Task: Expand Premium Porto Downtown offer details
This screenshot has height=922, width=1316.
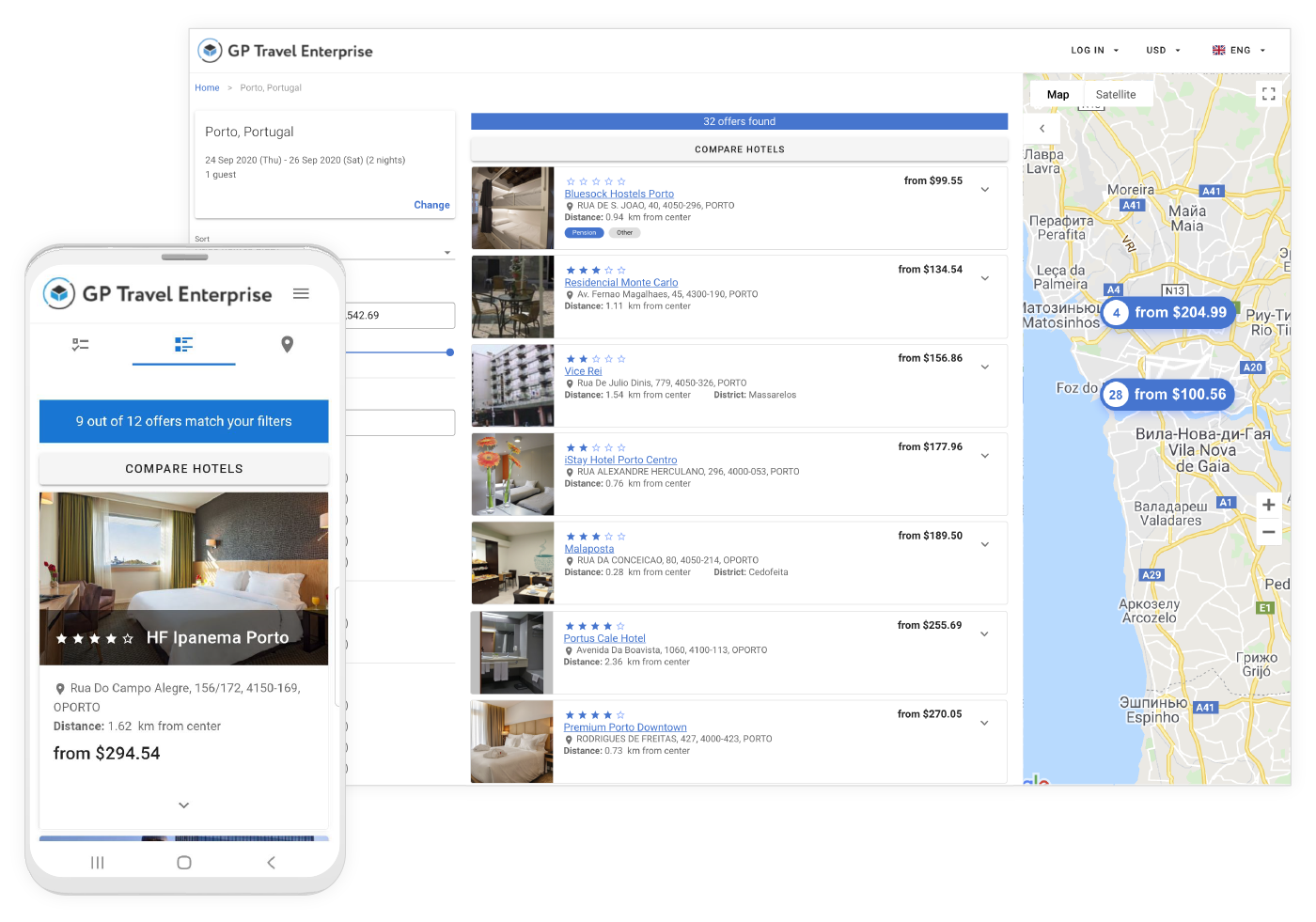Action: [x=984, y=724]
